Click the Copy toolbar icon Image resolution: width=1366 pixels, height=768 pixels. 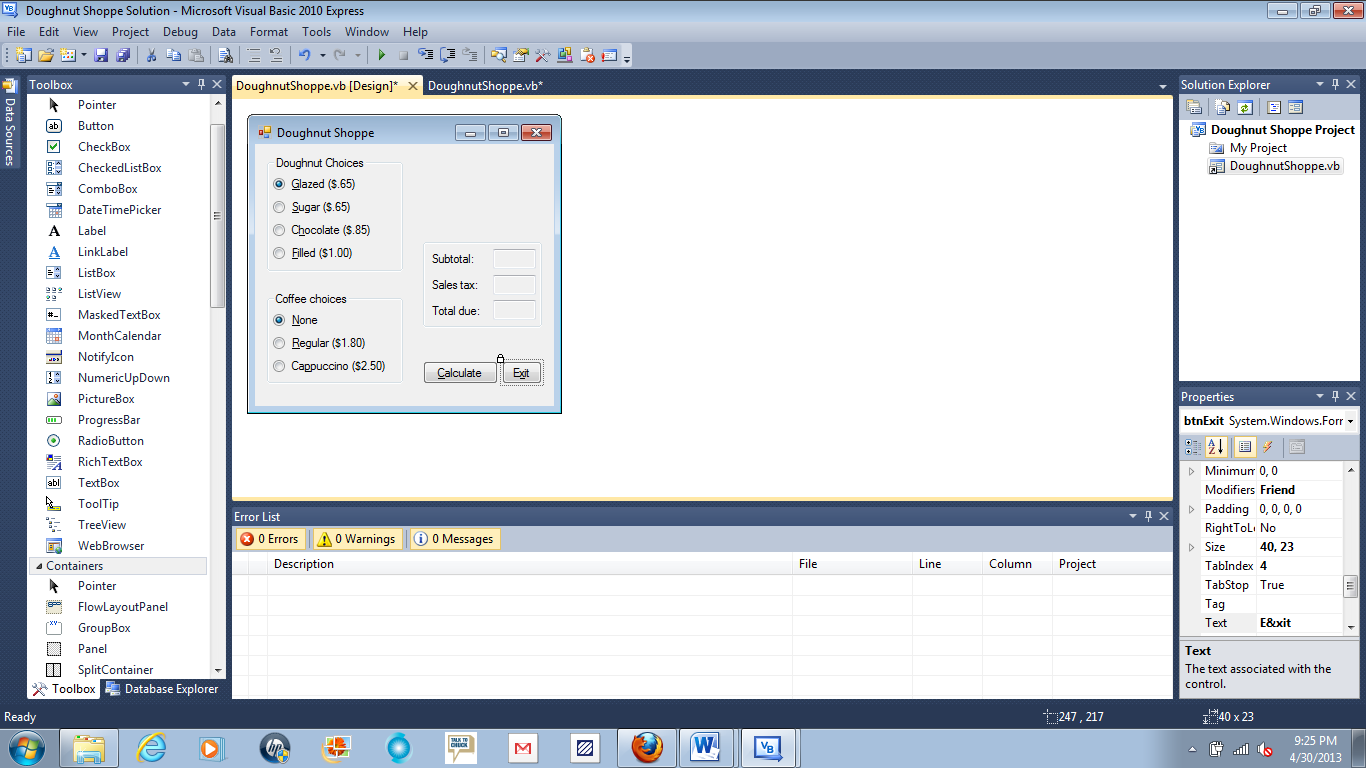pyautogui.click(x=174, y=55)
